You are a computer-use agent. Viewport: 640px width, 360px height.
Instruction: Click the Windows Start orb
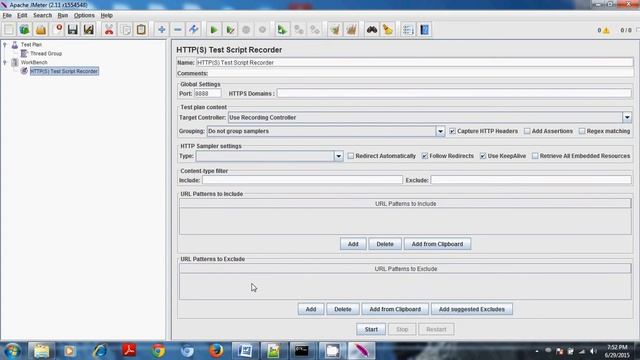(x=13, y=351)
